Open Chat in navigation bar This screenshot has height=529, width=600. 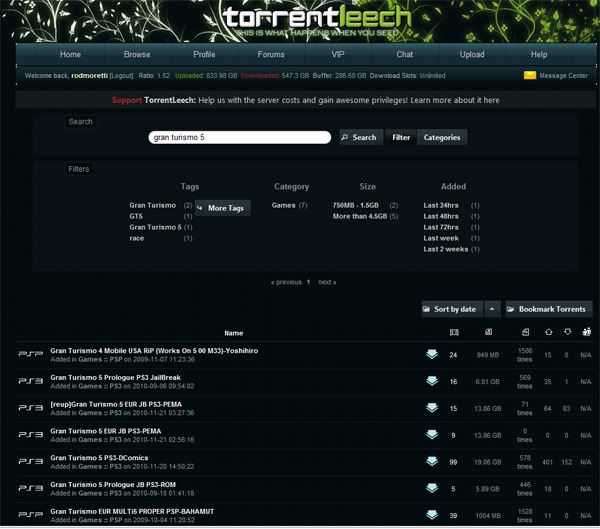click(405, 54)
